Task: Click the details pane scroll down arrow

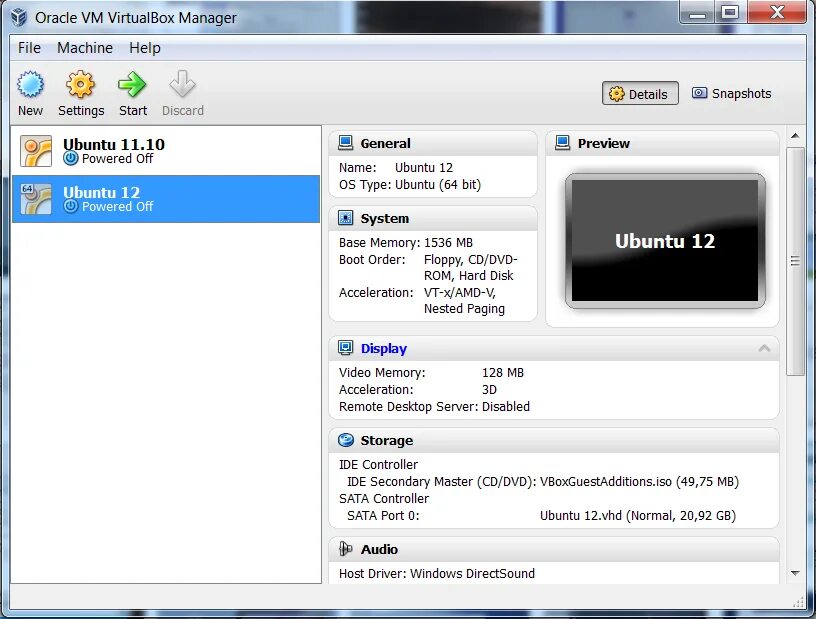Action: point(795,573)
